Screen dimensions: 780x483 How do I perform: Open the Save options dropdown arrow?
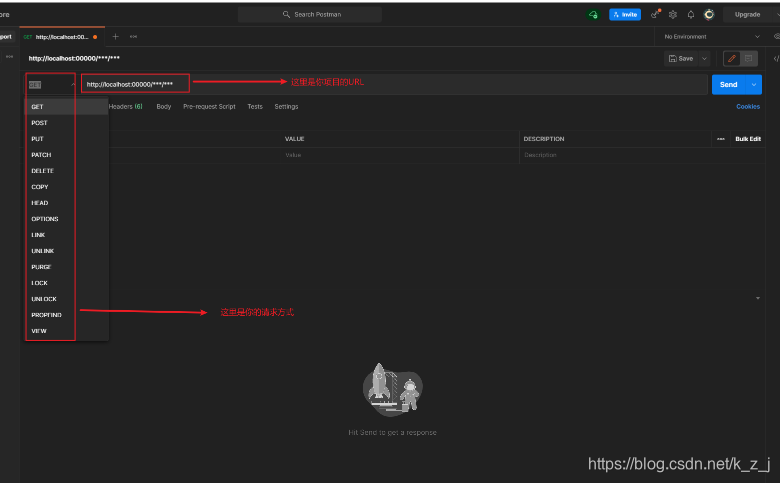point(704,58)
